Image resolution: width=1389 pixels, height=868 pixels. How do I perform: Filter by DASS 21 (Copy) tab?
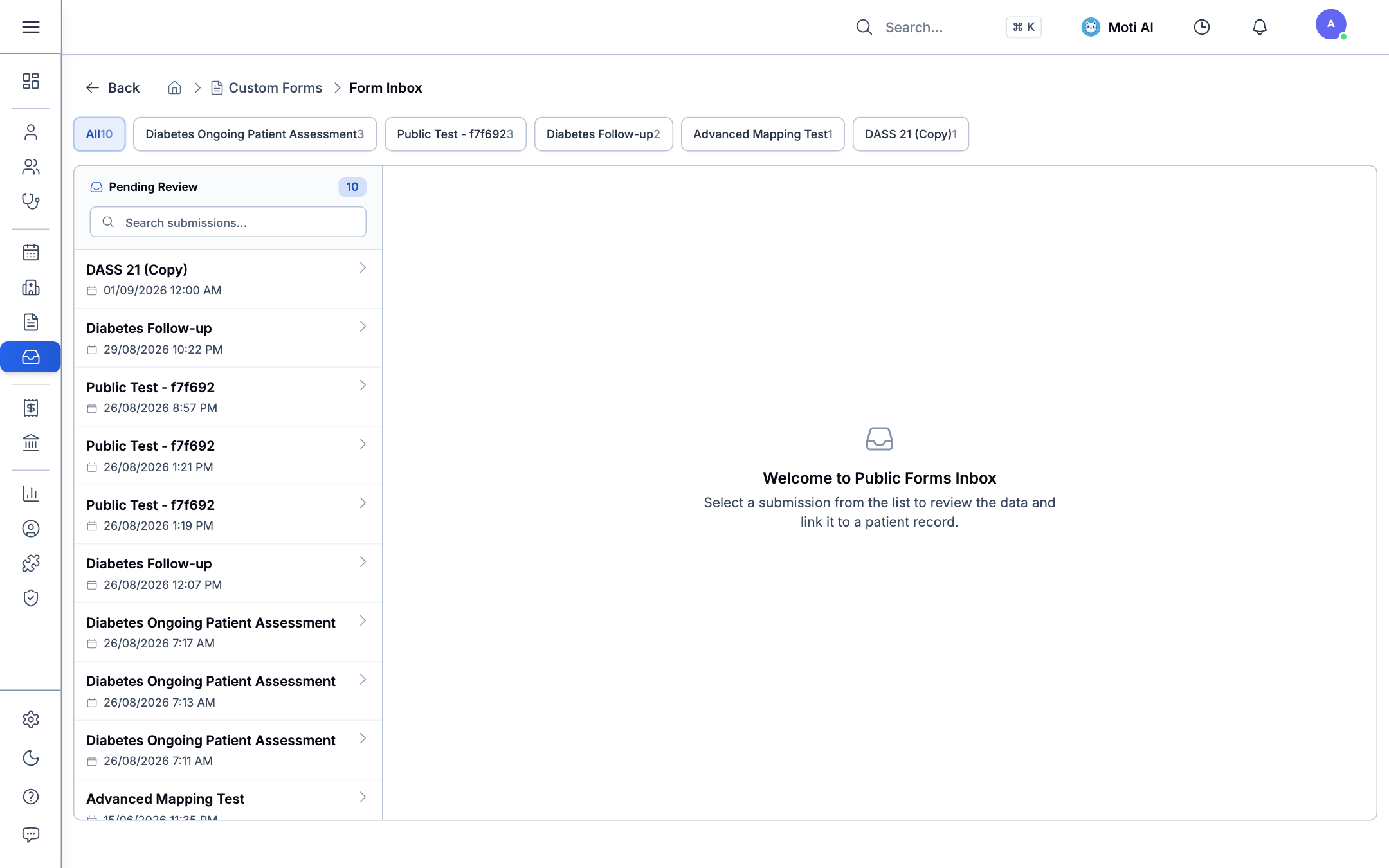911,134
